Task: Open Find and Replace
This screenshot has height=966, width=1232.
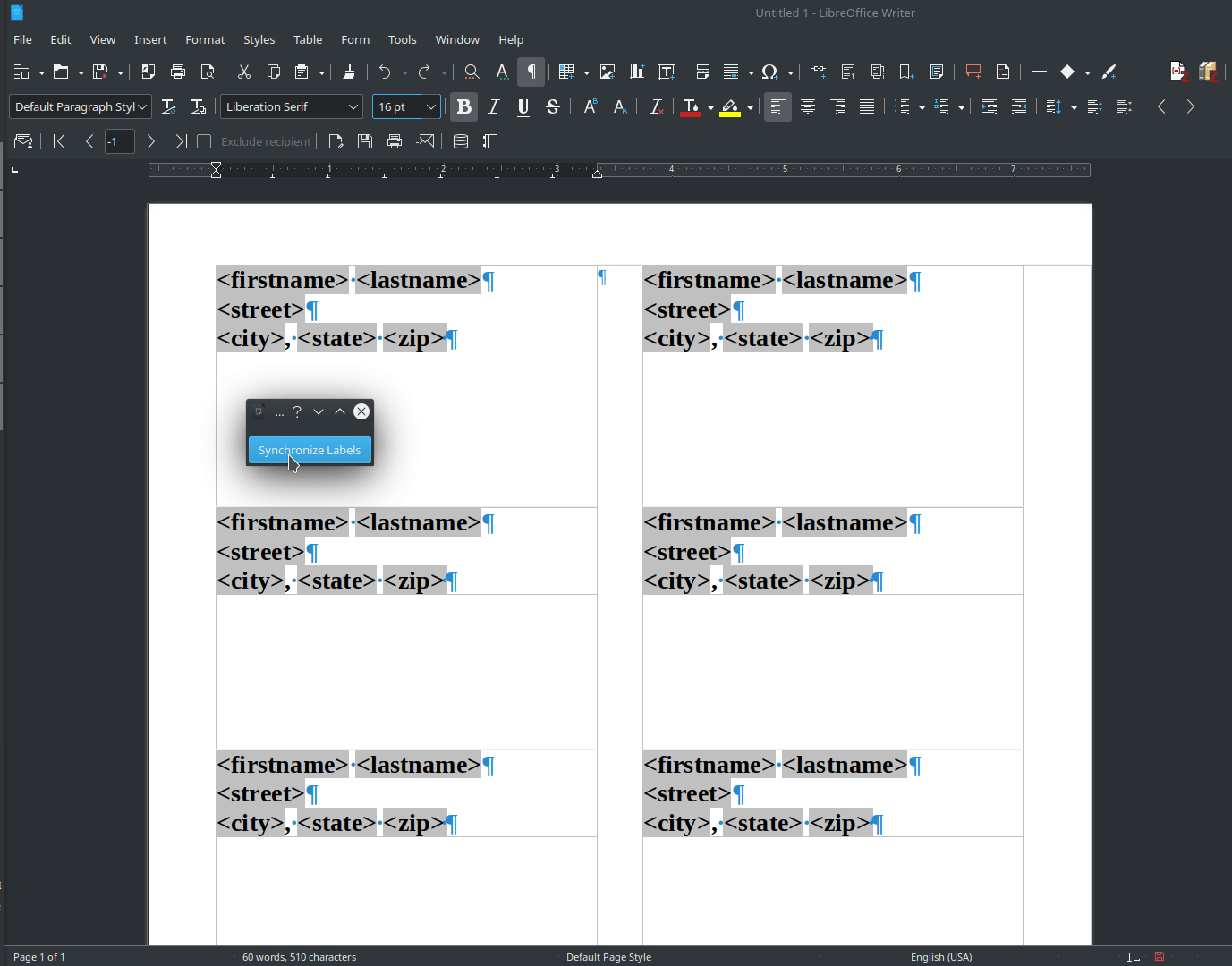Action: pyautogui.click(x=472, y=72)
